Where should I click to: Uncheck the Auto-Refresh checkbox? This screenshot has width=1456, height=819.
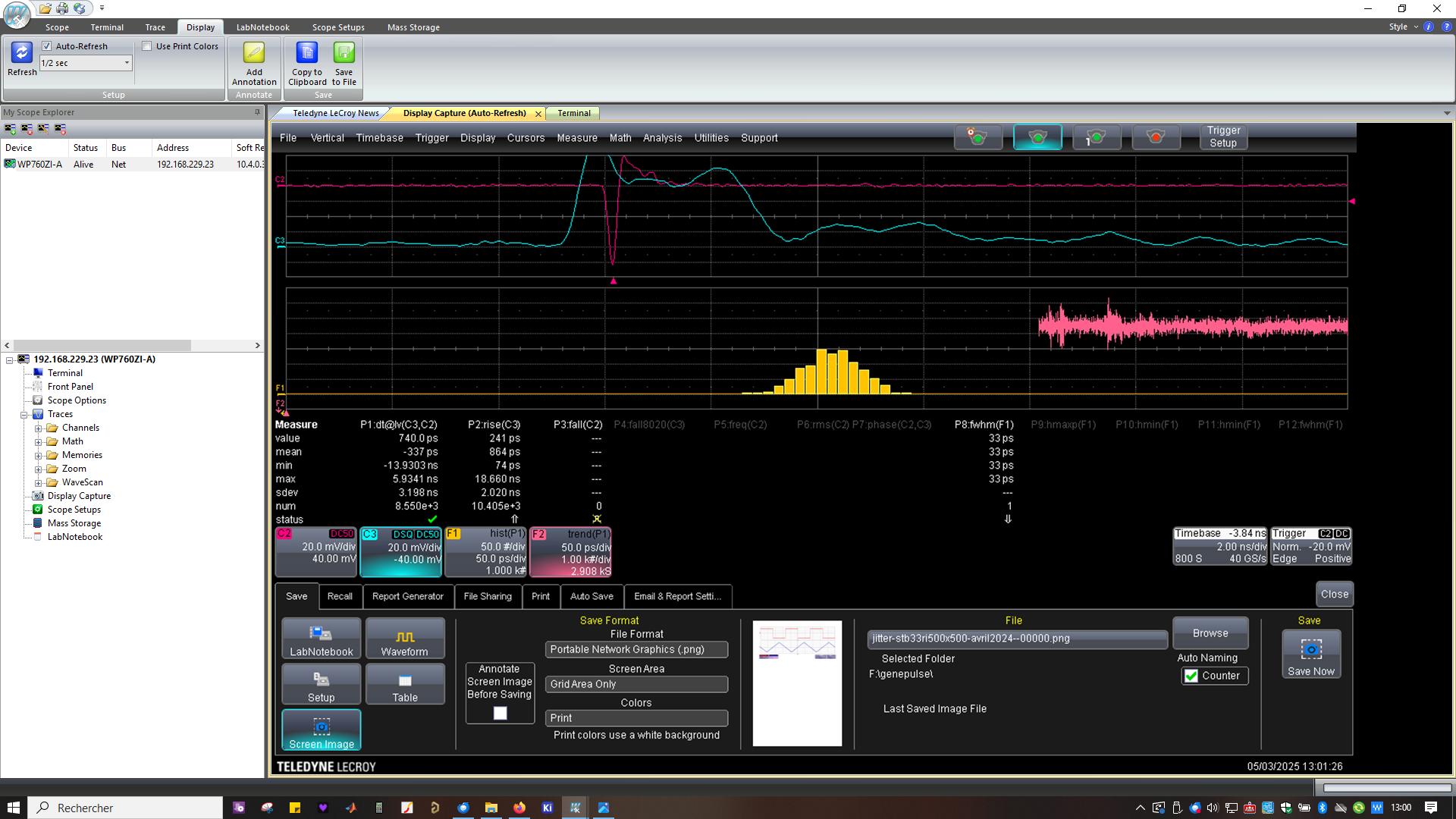(x=47, y=46)
